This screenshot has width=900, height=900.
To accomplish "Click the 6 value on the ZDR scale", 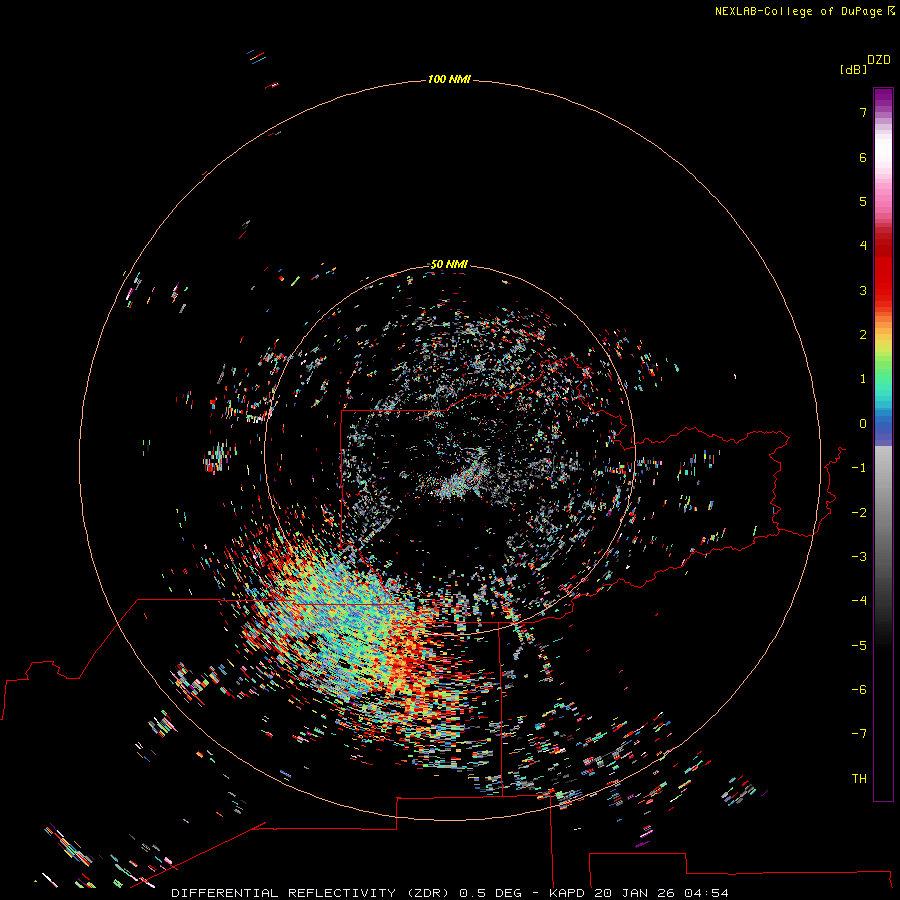I will (x=863, y=157).
